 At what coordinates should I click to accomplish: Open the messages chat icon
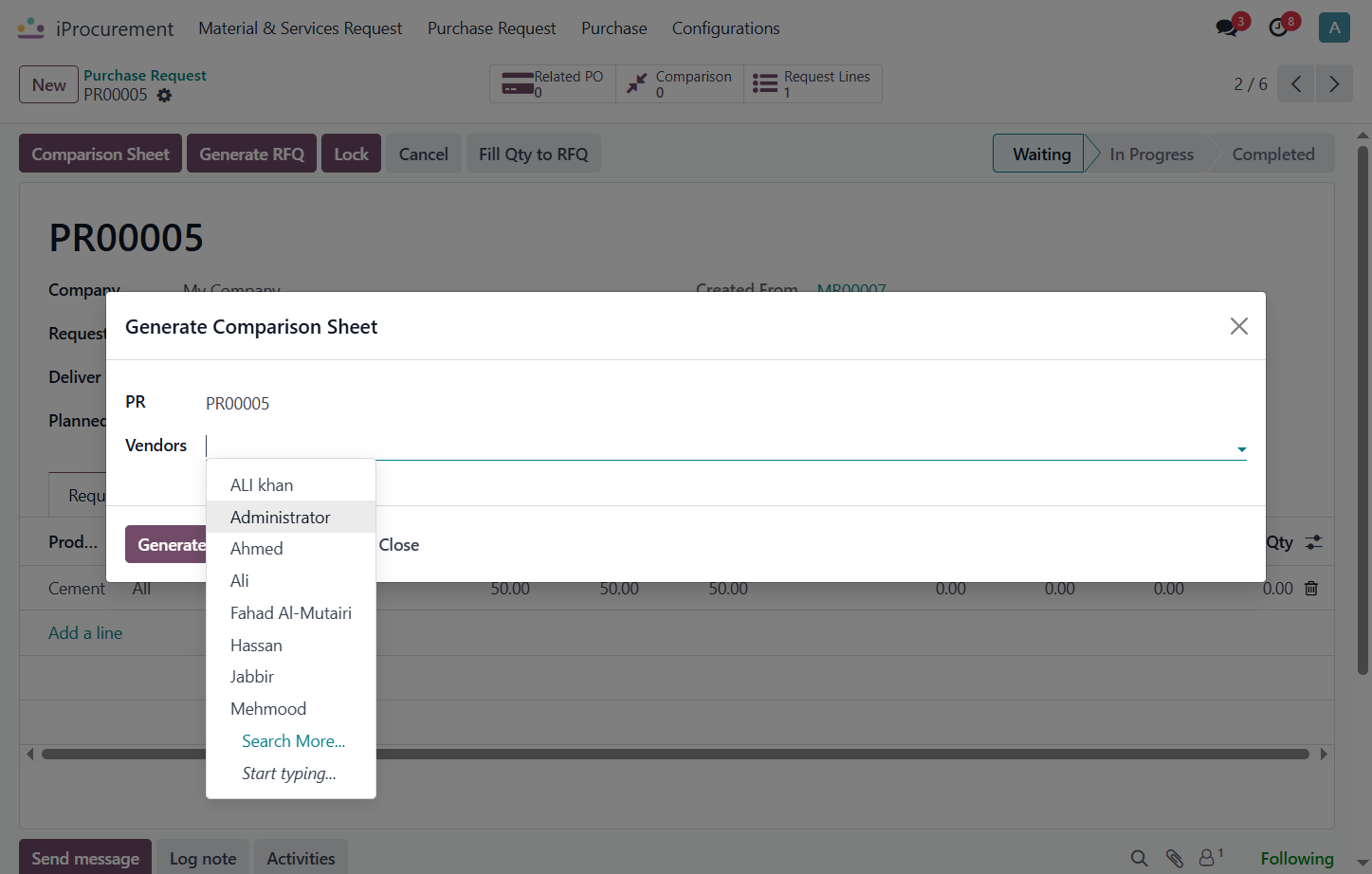[1228, 27]
